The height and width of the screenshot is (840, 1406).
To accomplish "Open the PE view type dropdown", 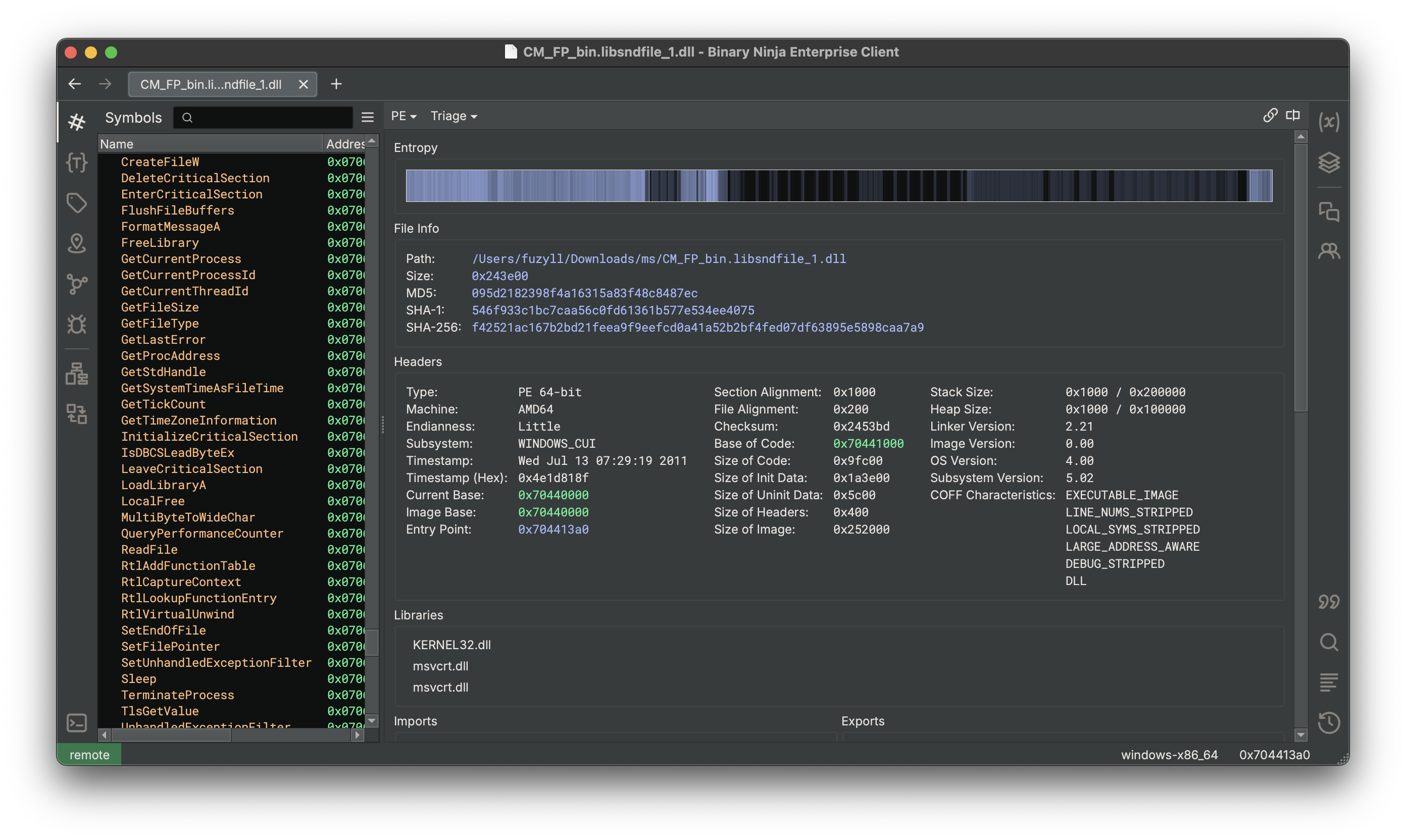I will tap(403, 116).
